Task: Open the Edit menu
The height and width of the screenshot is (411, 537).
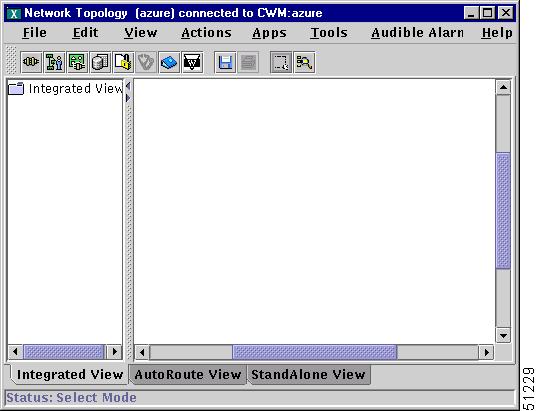Action: pos(85,33)
